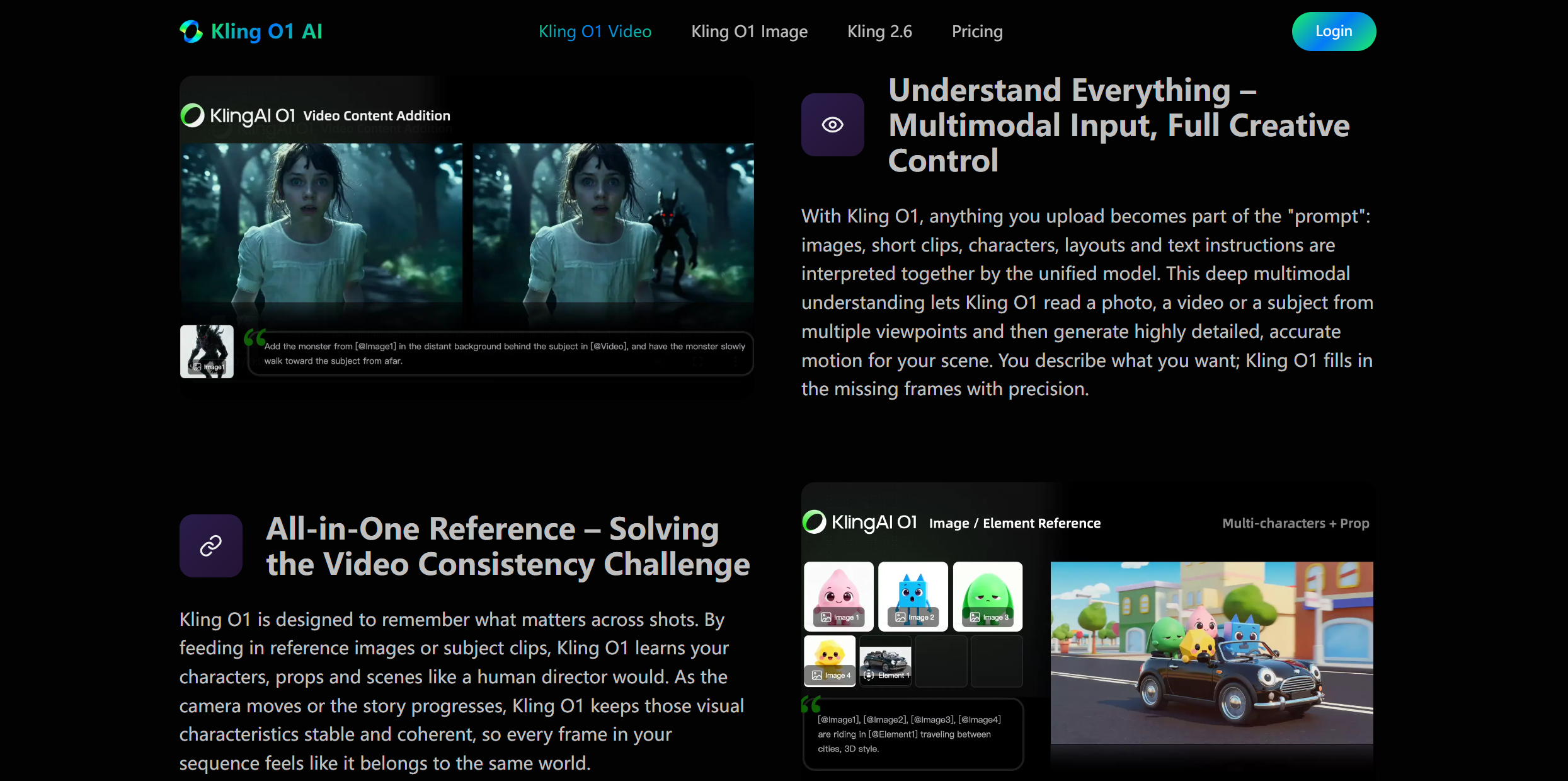This screenshot has height=781, width=1568.
Task: Unmute the monster demo video
Action: click(660, 362)
